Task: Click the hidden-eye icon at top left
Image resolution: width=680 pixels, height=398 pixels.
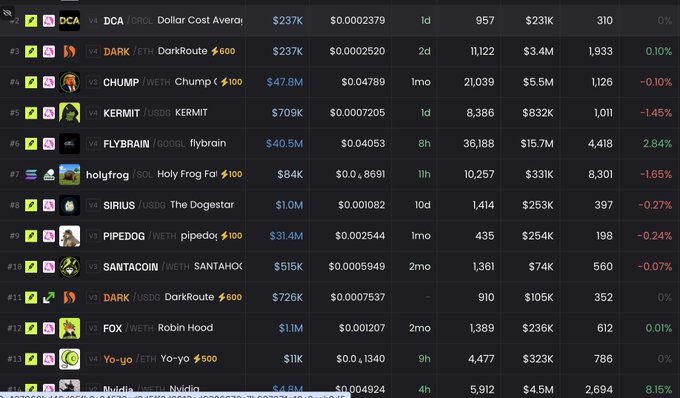Action: [x=7, y=13]
